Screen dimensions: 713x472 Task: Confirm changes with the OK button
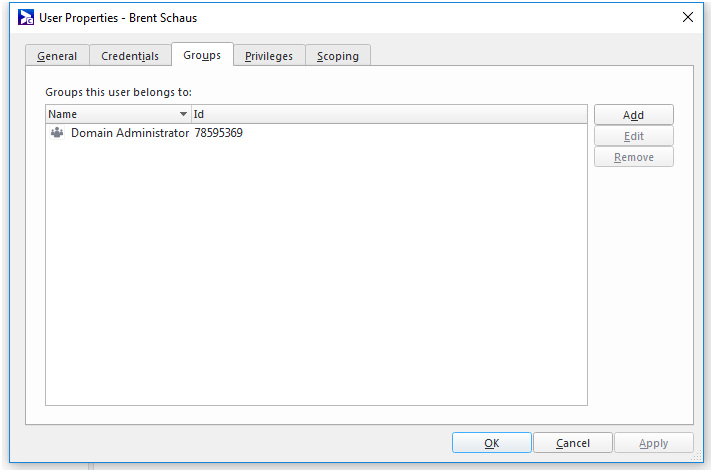click(491, 443)
